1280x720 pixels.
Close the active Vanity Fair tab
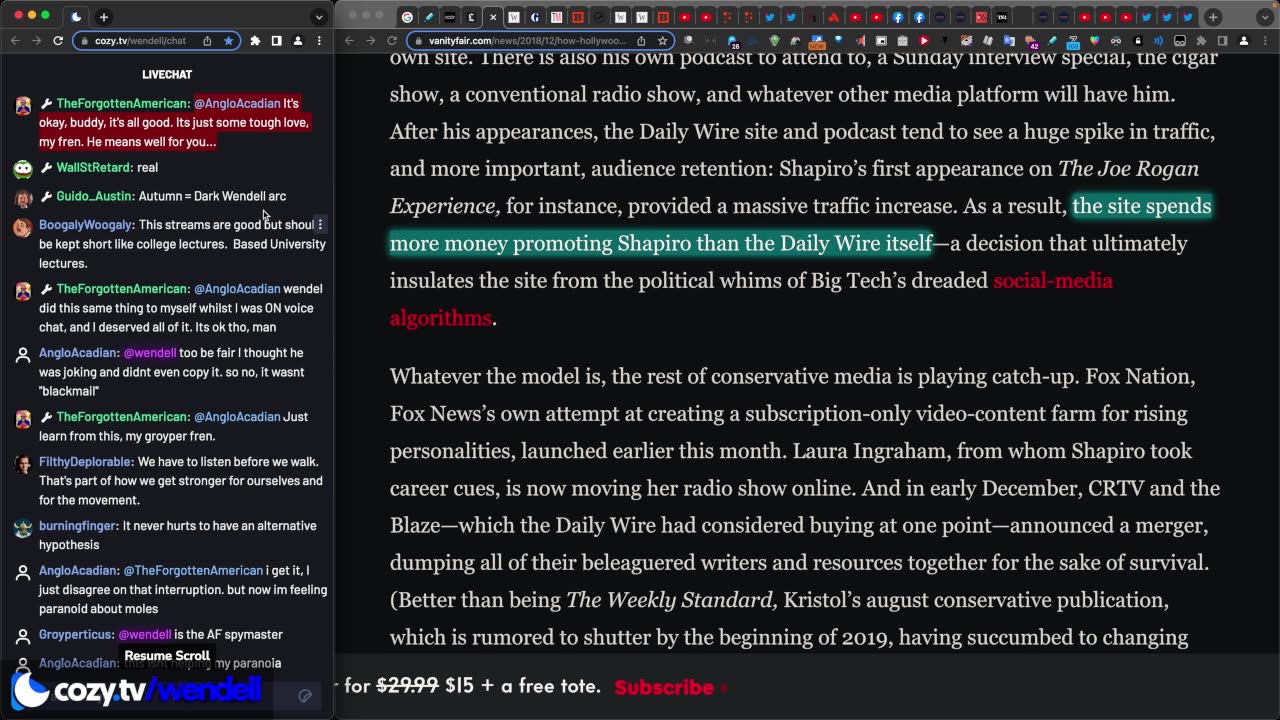[x=493, y=17]
